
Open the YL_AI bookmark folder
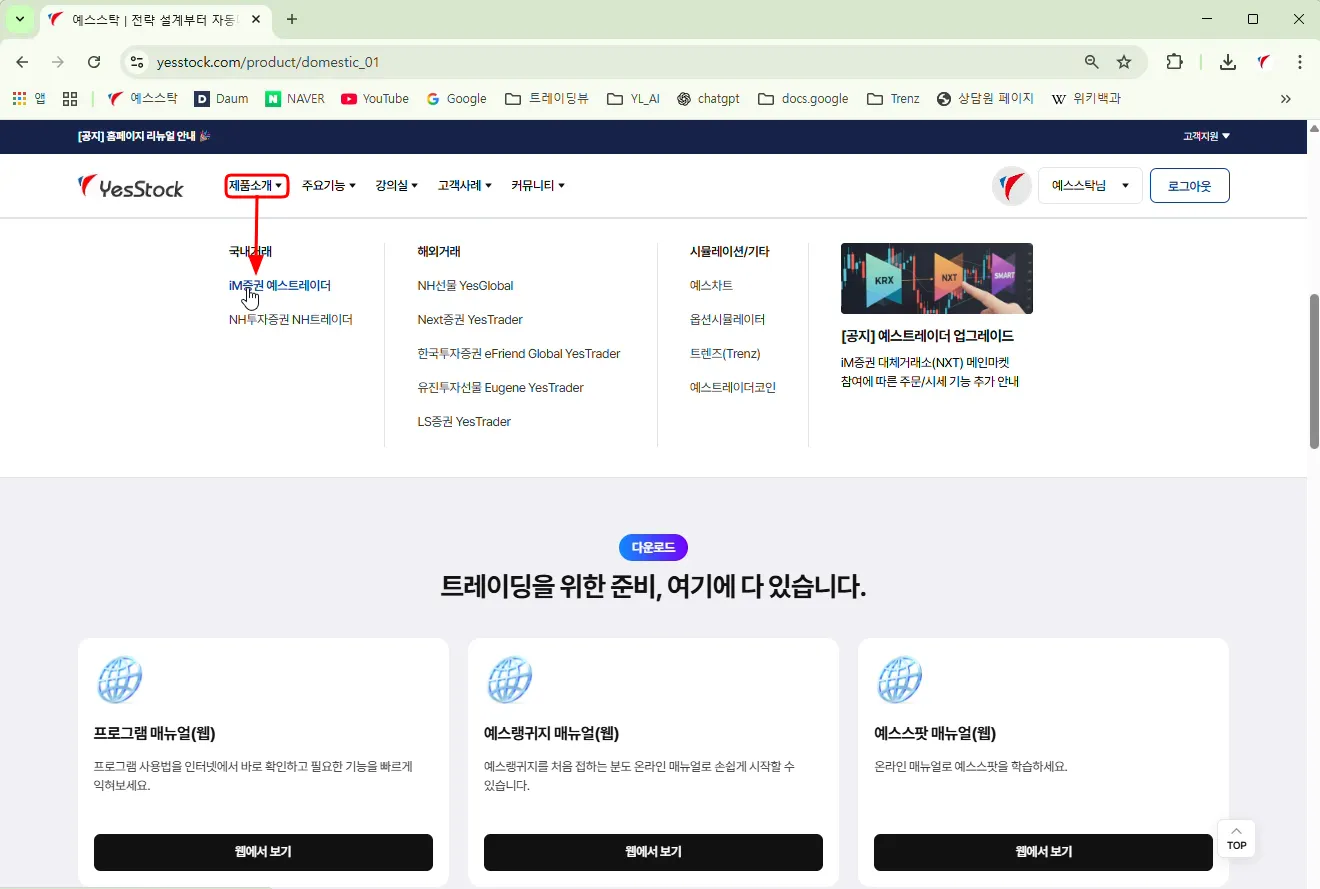tap(633, 99)
